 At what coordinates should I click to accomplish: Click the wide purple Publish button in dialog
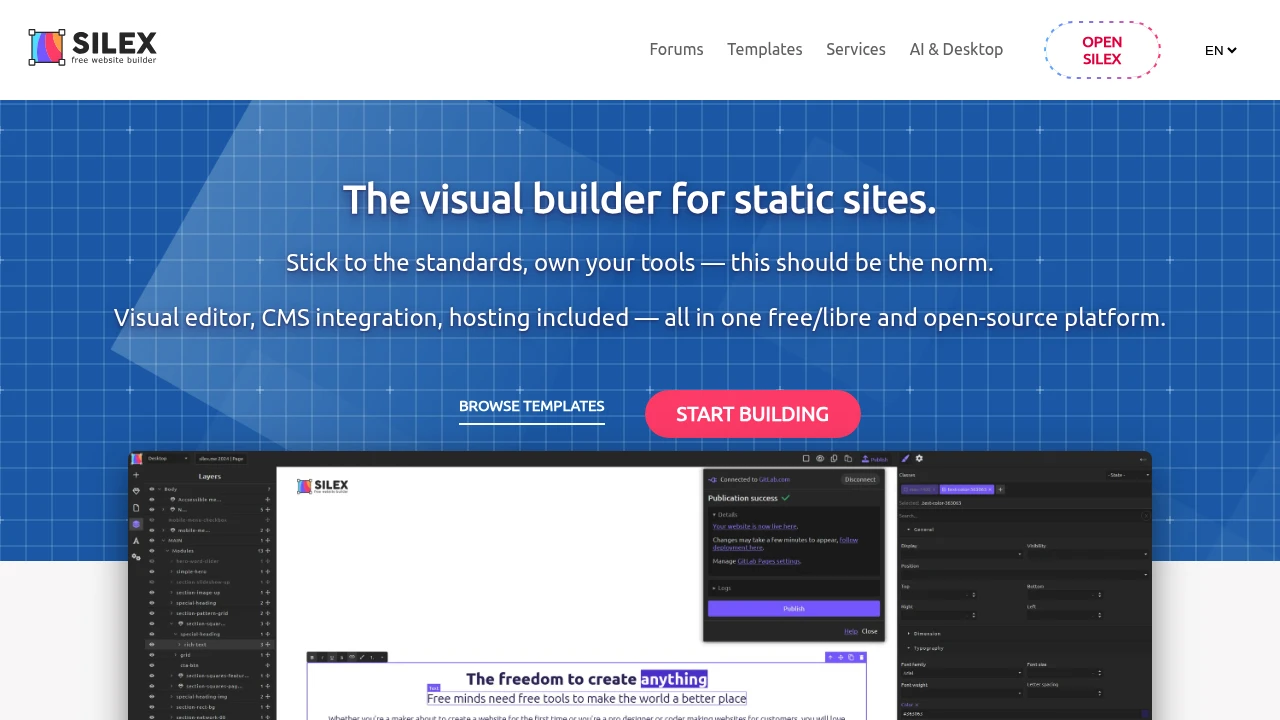[x=794, y=608]
